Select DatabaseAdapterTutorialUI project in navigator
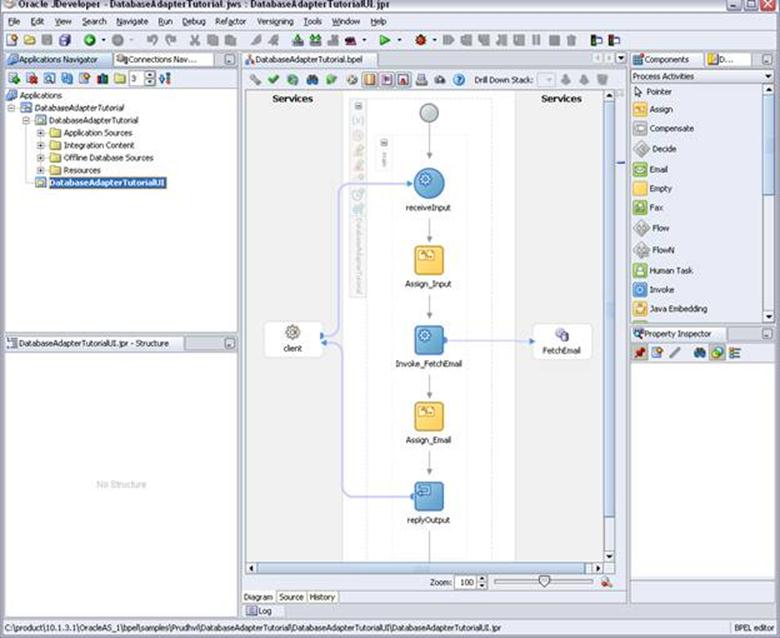The width and height of the screenshot is (780, 638). pos(107,182)
